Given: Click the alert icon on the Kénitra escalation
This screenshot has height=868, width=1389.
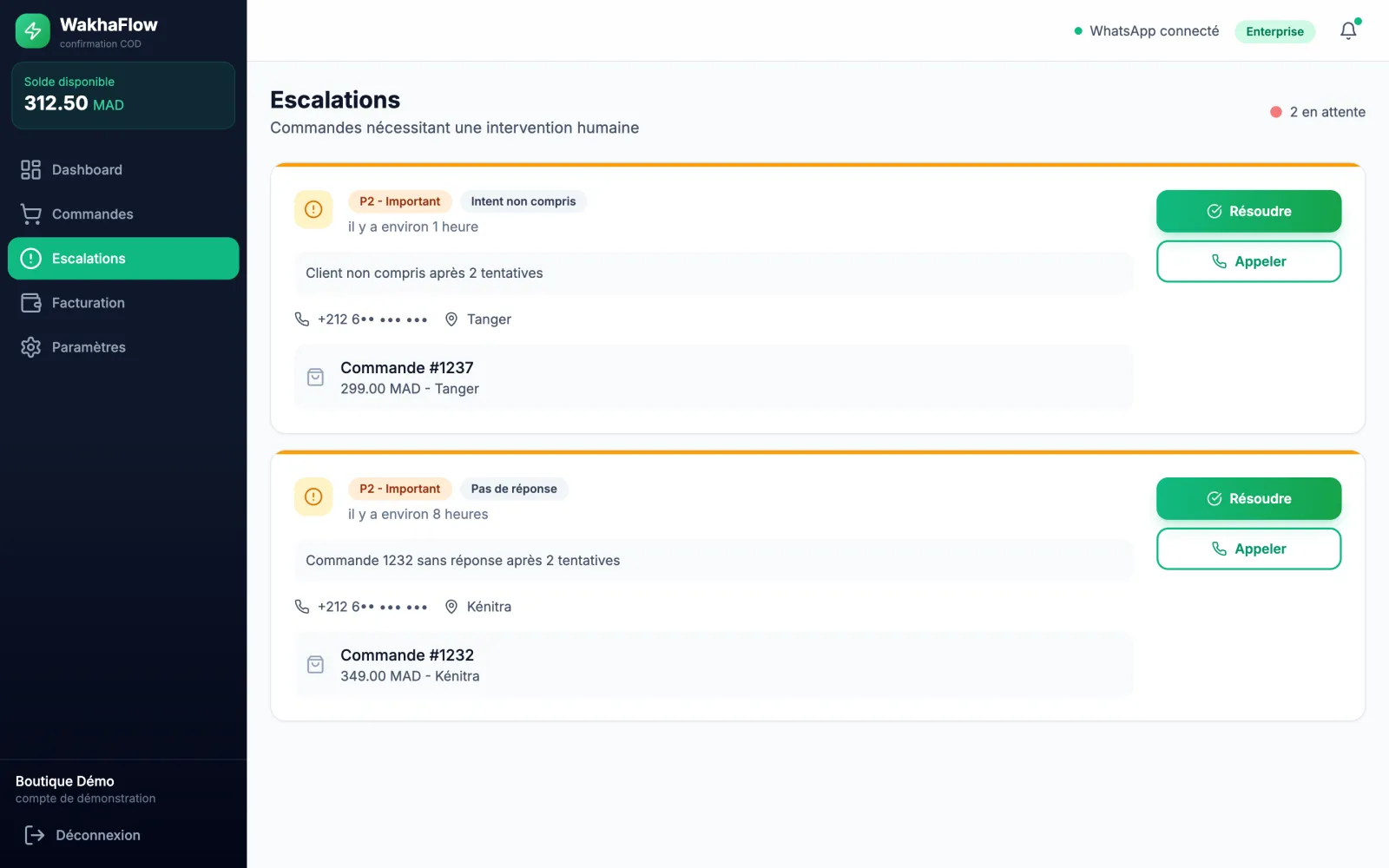Looking at the screenshot, I should (313, 496).
